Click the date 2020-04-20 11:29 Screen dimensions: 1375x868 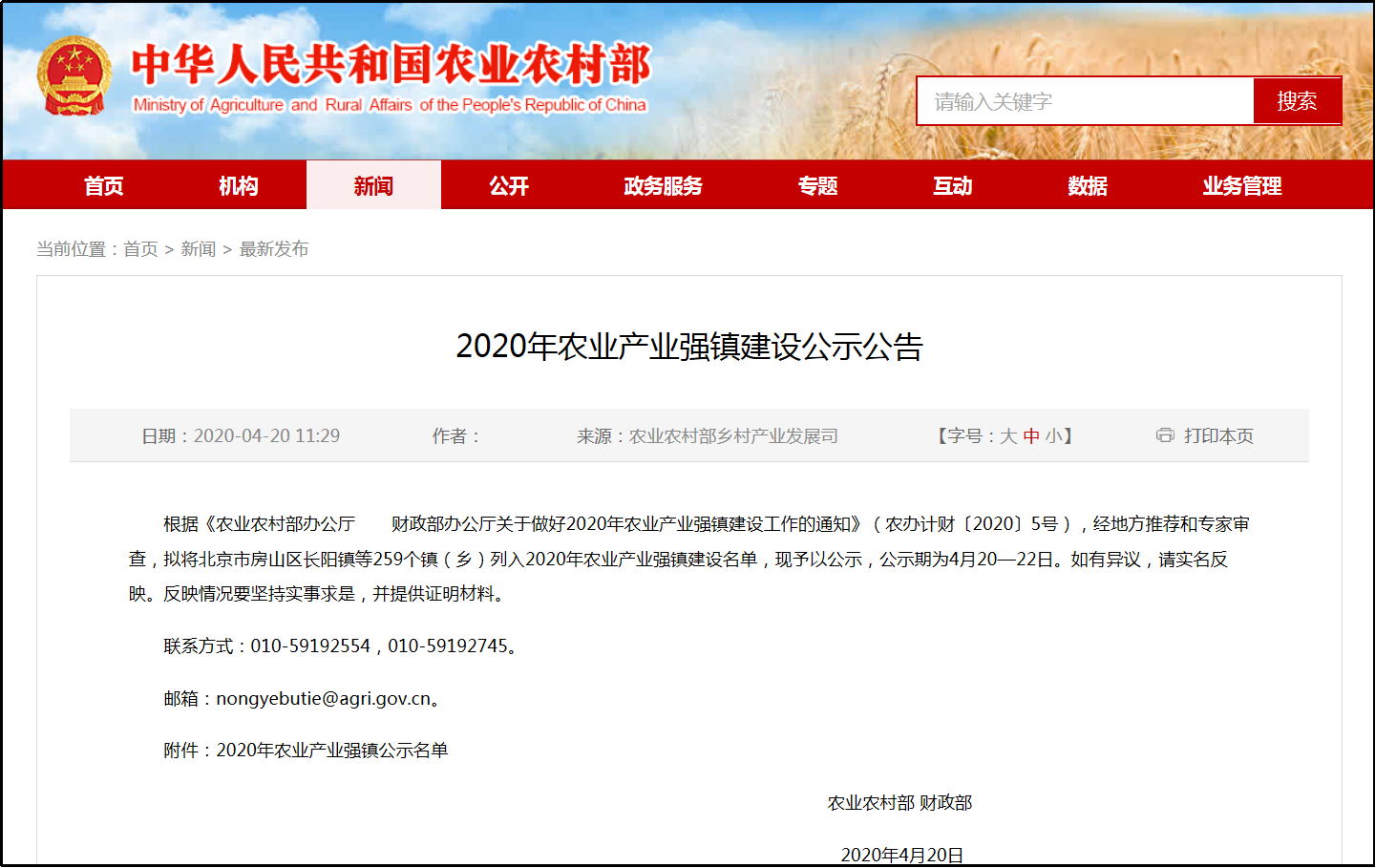tap(266, 436)
